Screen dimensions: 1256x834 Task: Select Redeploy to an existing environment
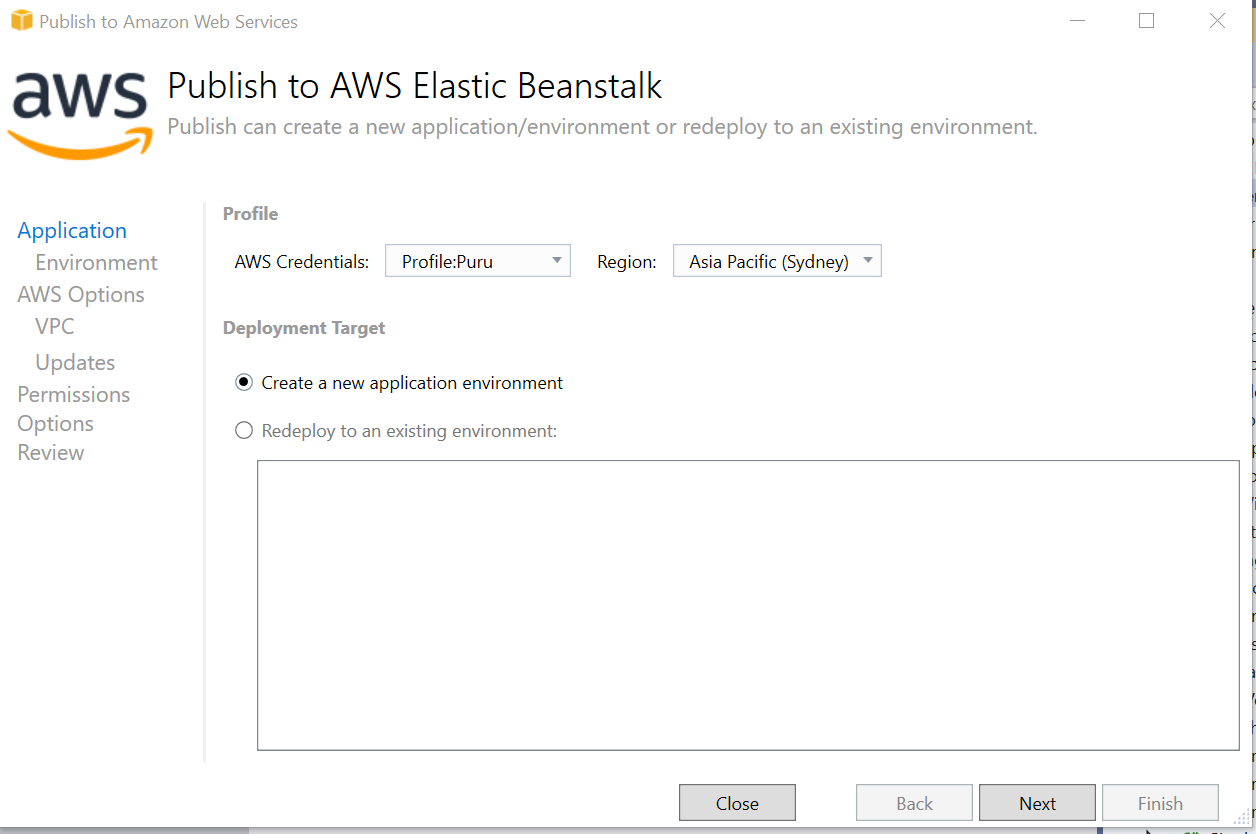click(x=244, y=431)
